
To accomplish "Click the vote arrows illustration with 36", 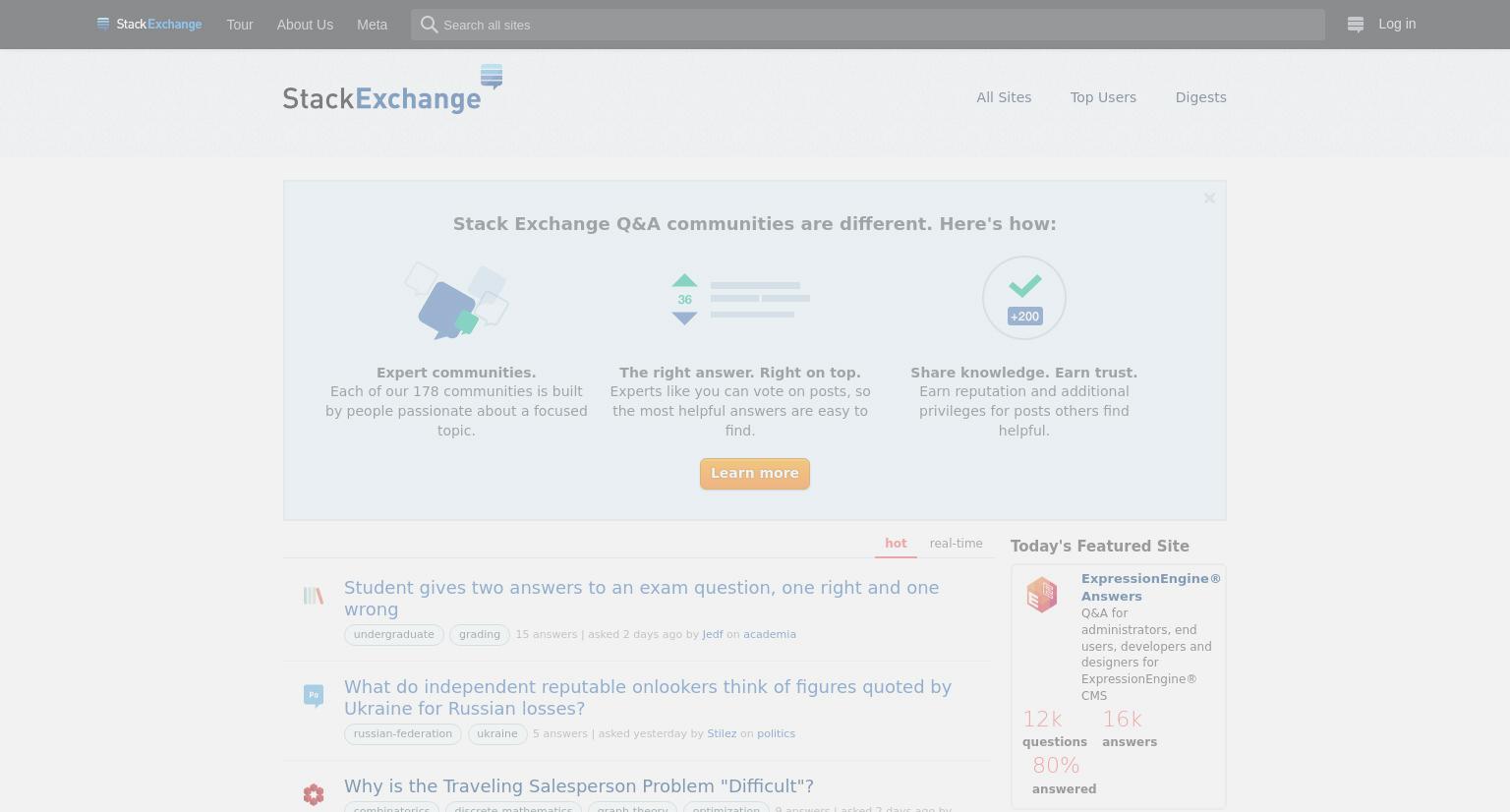I will pos(740,299).
